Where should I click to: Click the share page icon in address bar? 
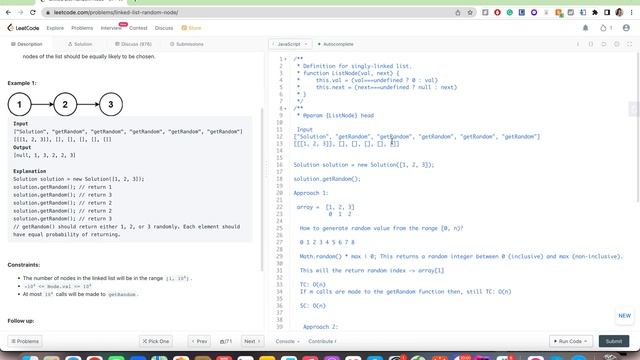[x=458, y=13]
